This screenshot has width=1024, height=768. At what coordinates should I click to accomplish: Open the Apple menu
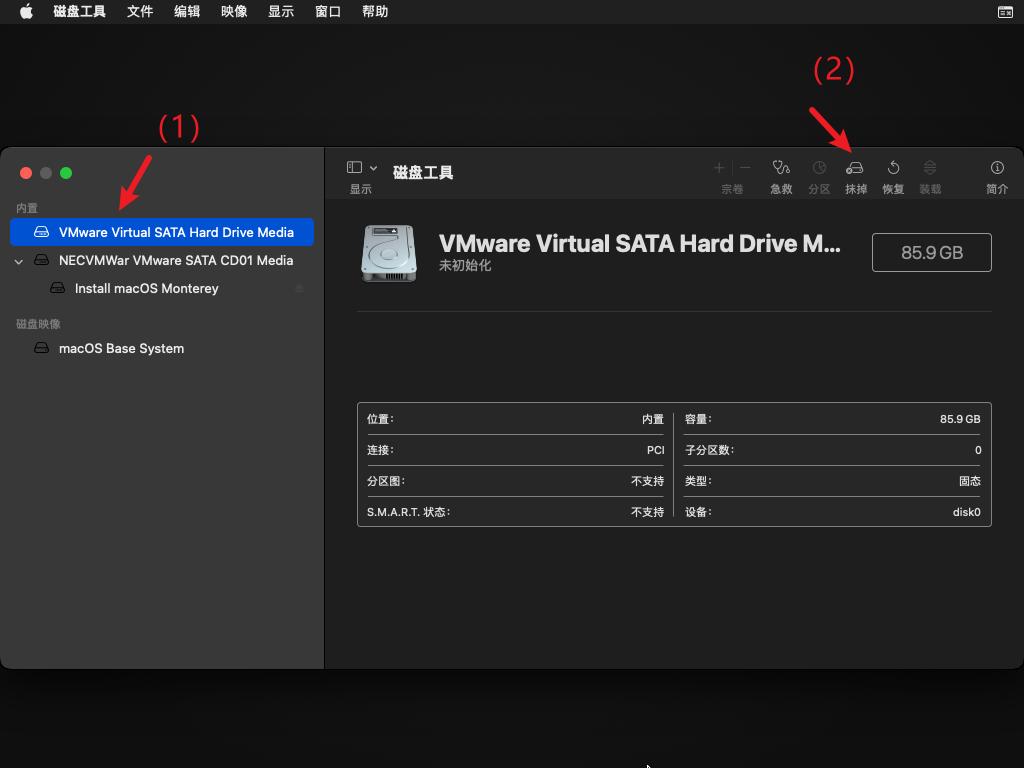[26, 11]
